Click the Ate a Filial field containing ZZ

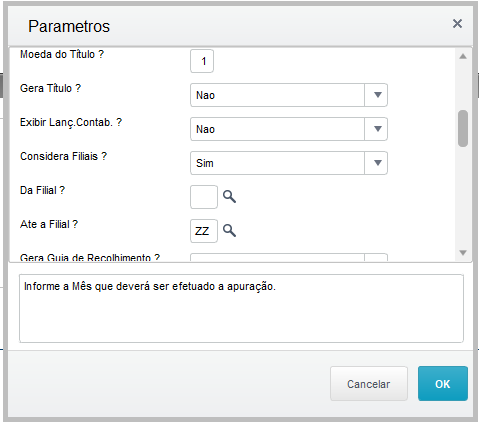pos(204,231)
